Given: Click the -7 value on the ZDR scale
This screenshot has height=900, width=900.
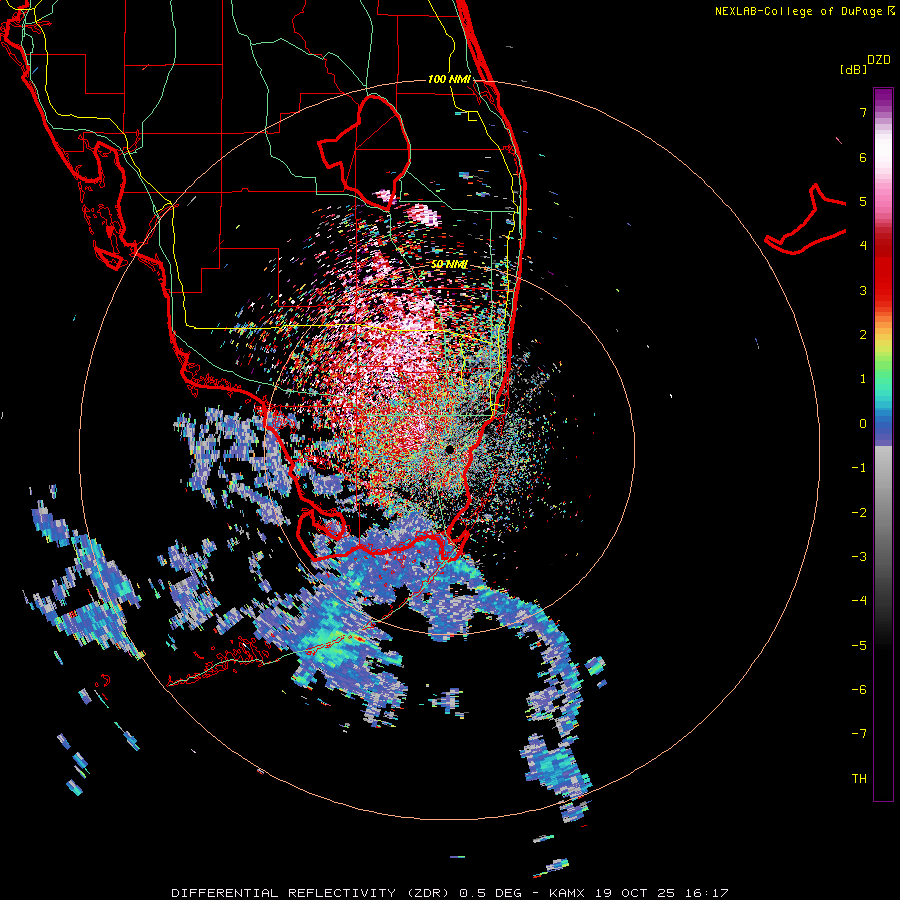Looking at the screenshot, I should 859,734.
